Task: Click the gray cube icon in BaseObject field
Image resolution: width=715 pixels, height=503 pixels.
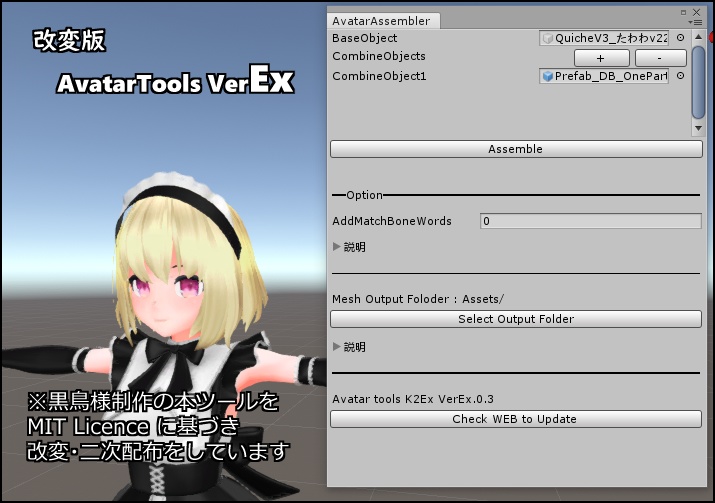Action: pyautogui.click(x=548, y=38)
